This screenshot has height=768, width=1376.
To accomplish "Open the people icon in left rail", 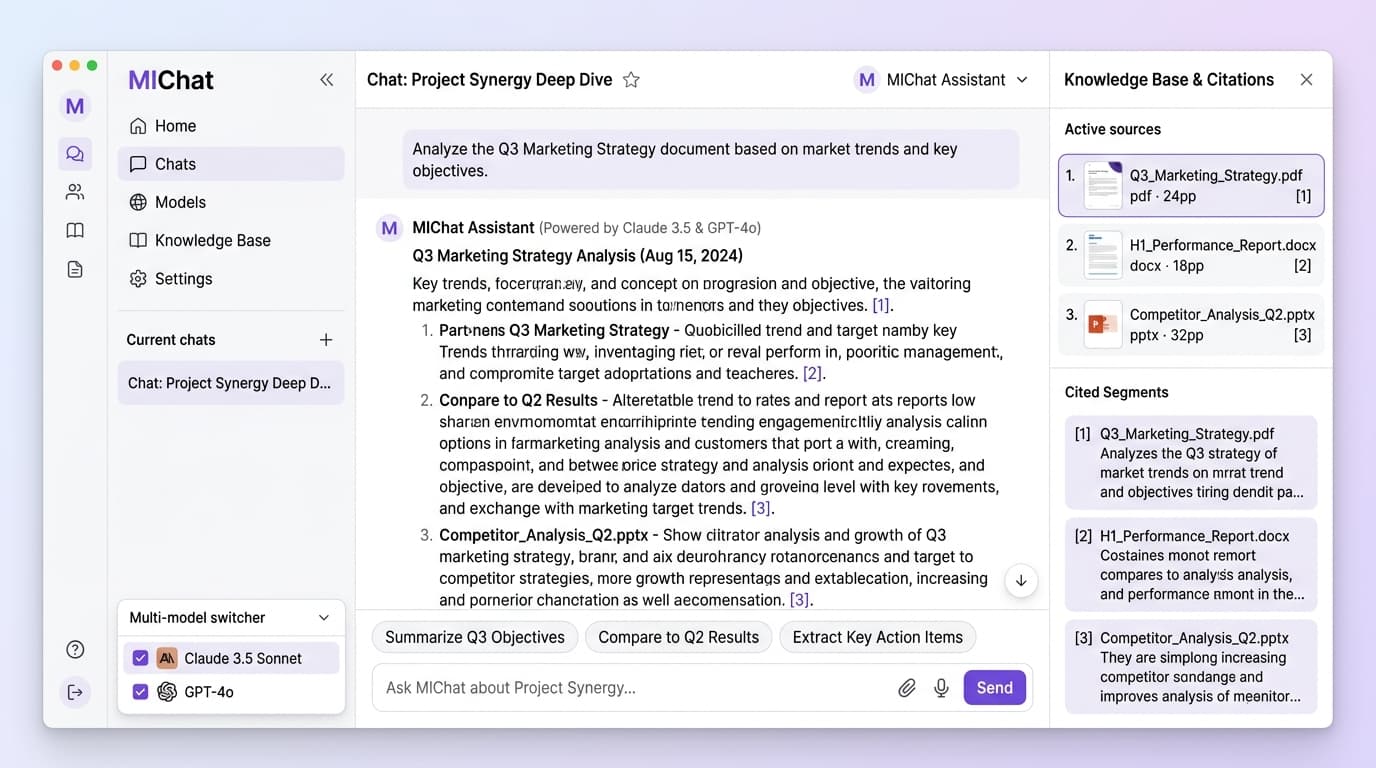I will pos(75,192).
